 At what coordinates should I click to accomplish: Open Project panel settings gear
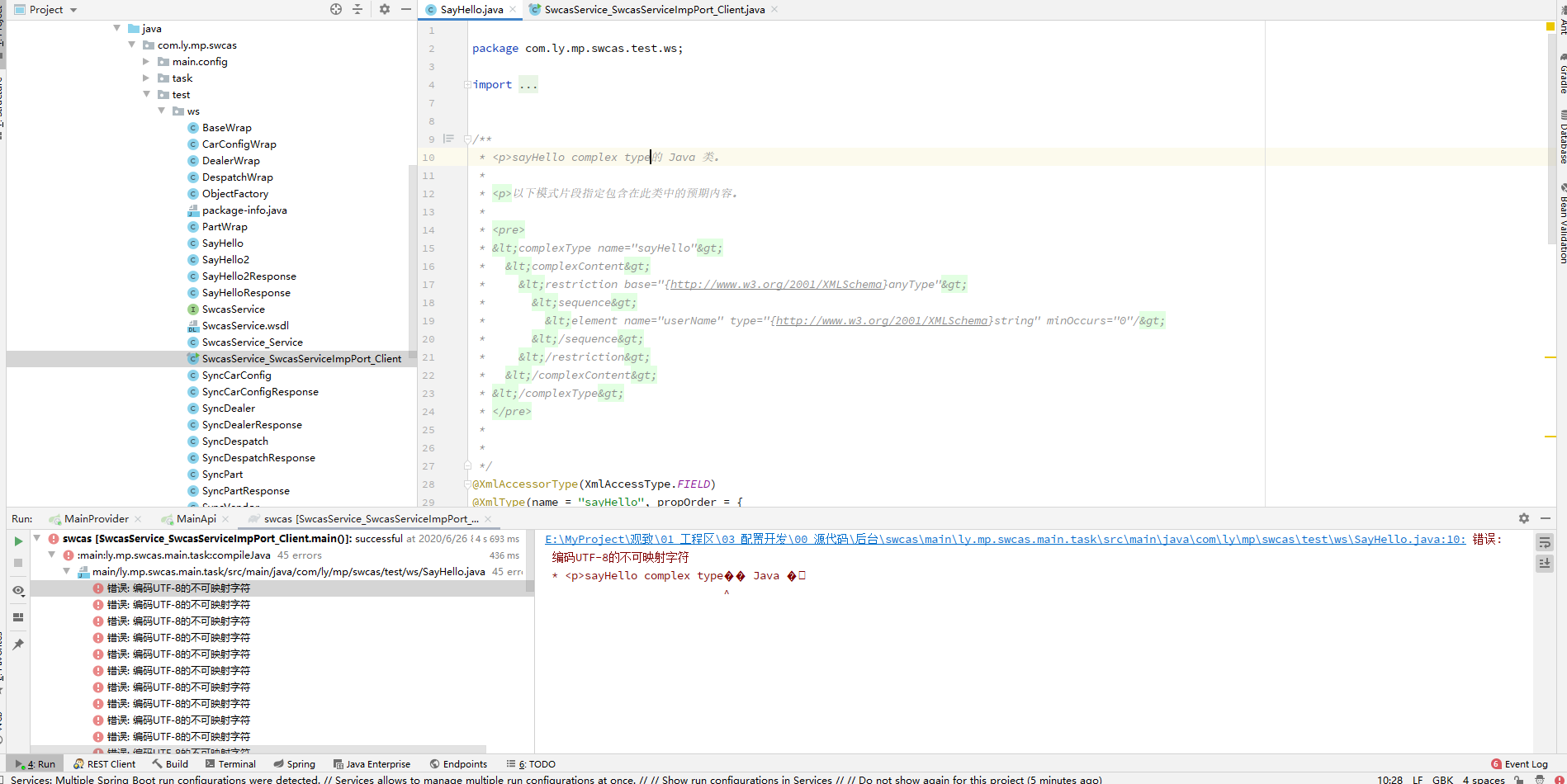[x=385, y=9]
